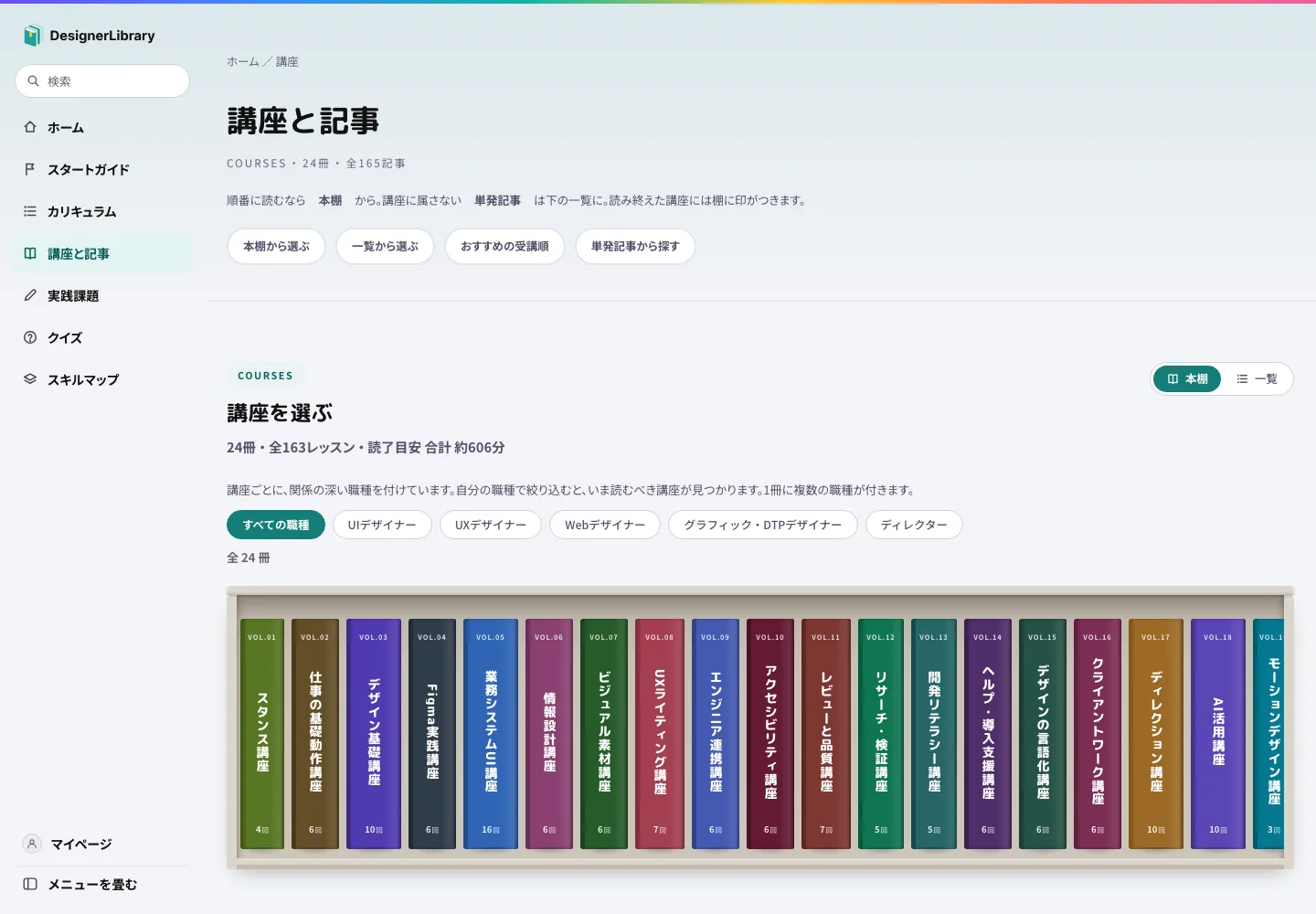The image size is (1316, 914).
Task: Click the クイズ question mark icon
Action: coord(30,337)
